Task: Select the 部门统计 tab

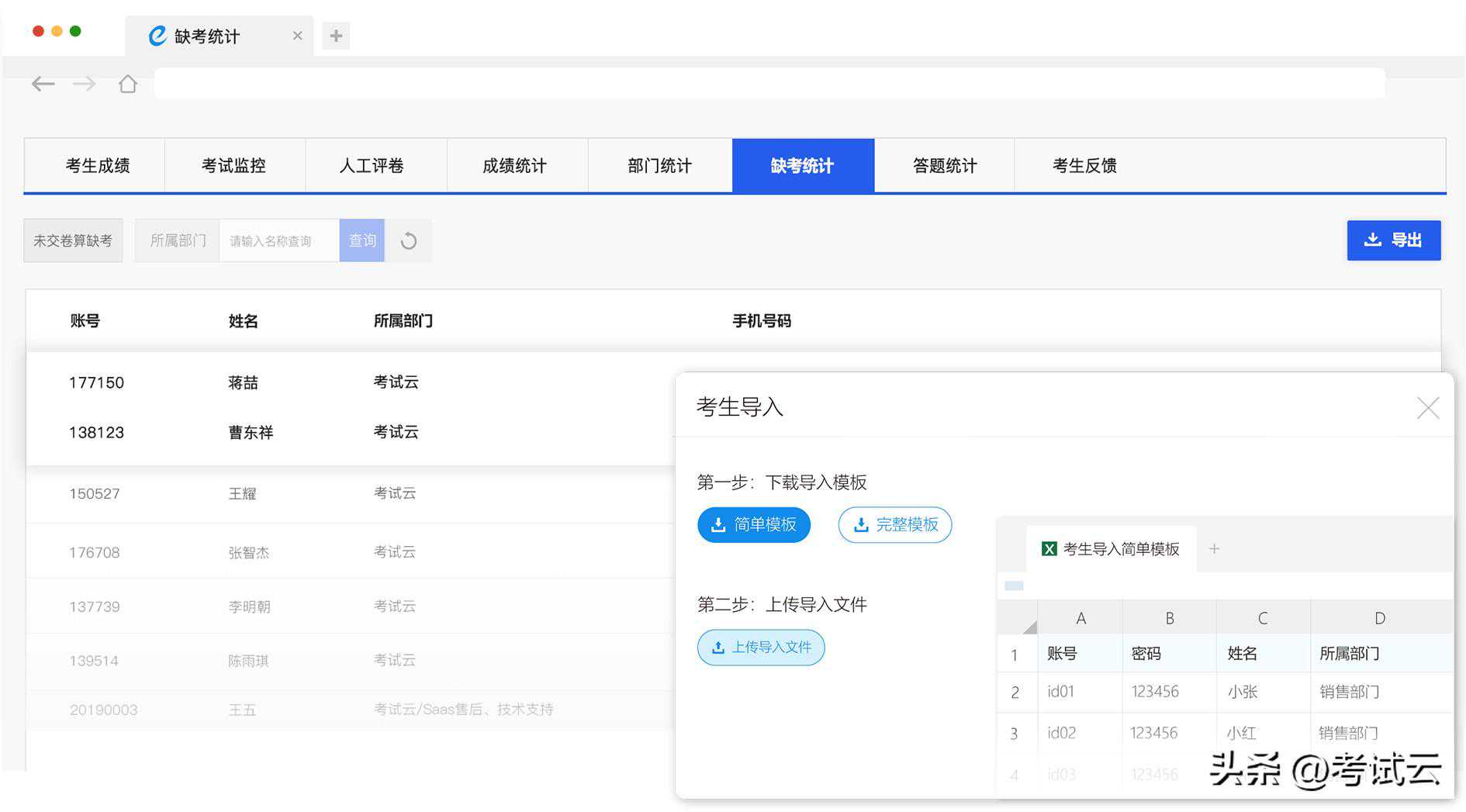Action: click(659, 166)
